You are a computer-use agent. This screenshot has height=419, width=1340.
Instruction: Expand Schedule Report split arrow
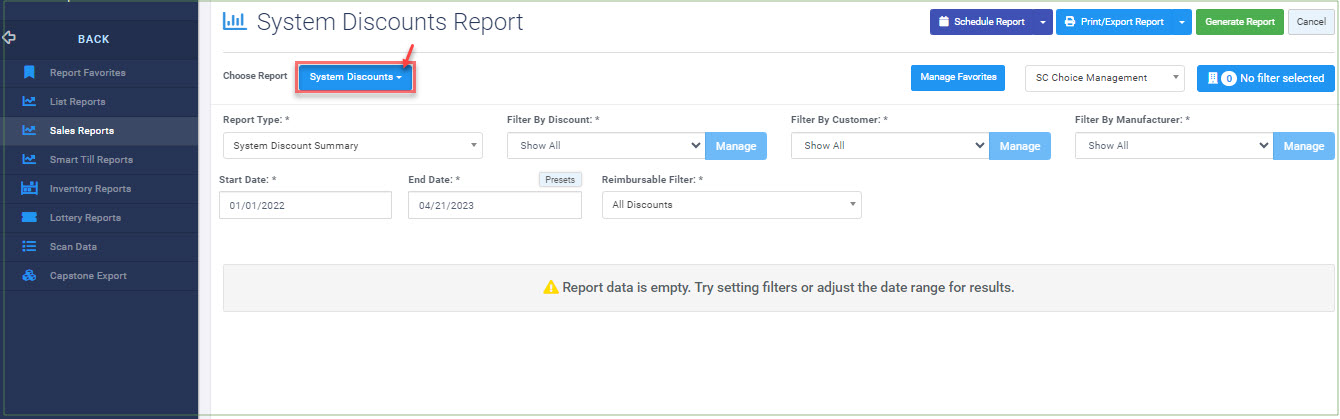tap(1043, 22)
